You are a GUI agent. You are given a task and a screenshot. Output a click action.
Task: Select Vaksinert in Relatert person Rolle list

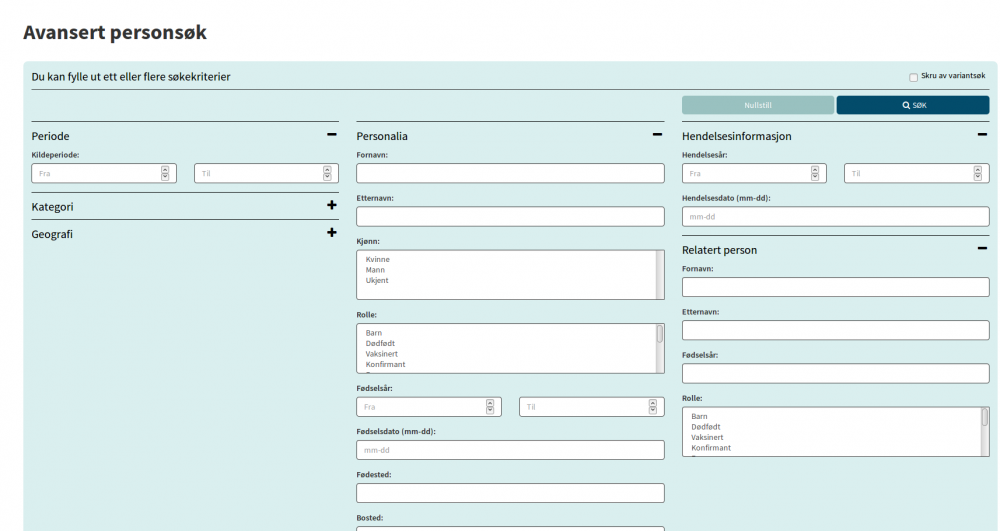click(x=707, y=437)
